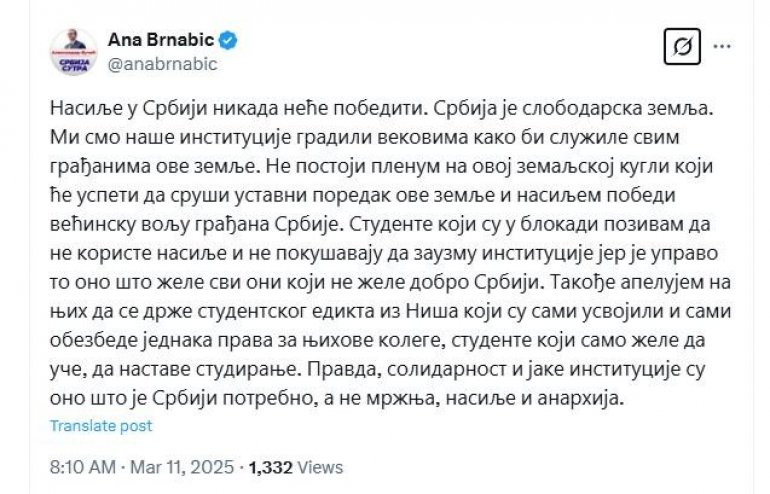This screenshot has height=494, width=770.
Task: Click the display name Ana Brnabic
Action: point(163,41)
